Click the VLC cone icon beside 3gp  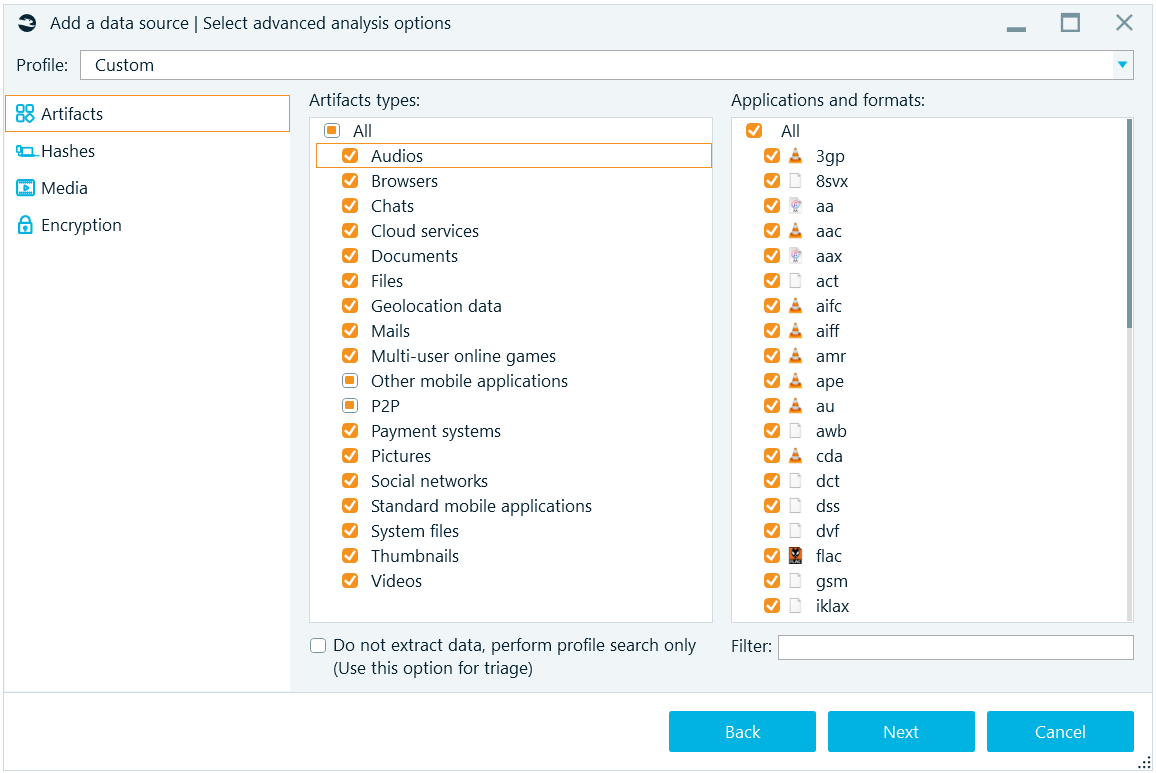(795, 156)
